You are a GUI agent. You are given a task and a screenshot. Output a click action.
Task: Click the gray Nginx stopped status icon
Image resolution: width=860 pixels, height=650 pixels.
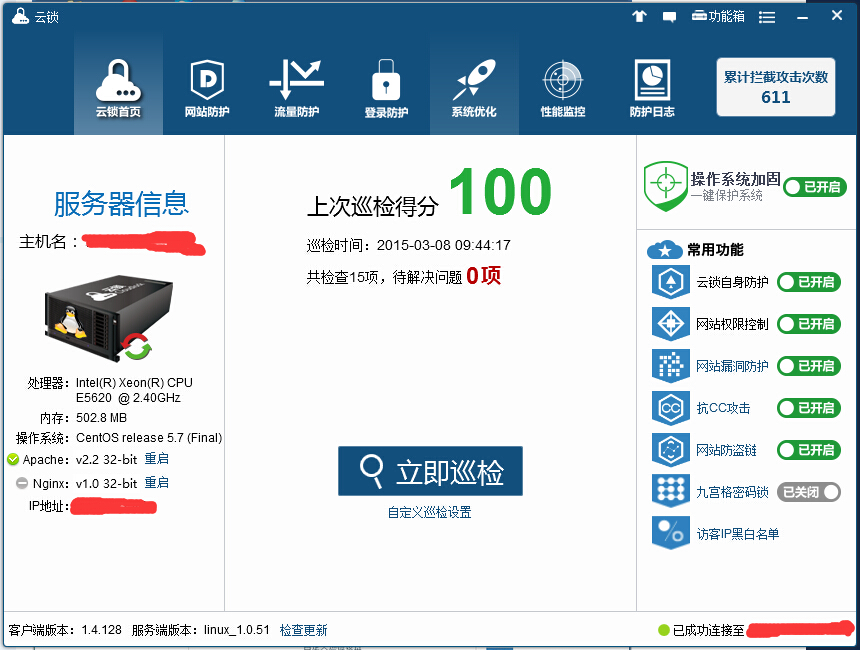22,483
